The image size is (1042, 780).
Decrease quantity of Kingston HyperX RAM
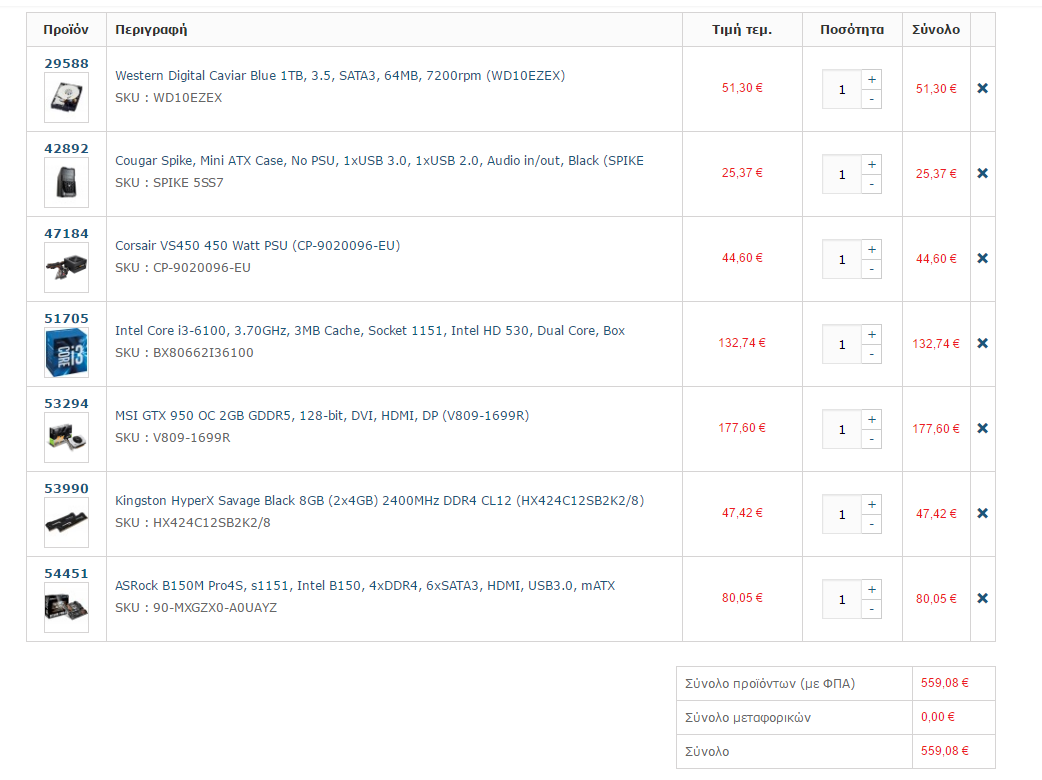871,524
